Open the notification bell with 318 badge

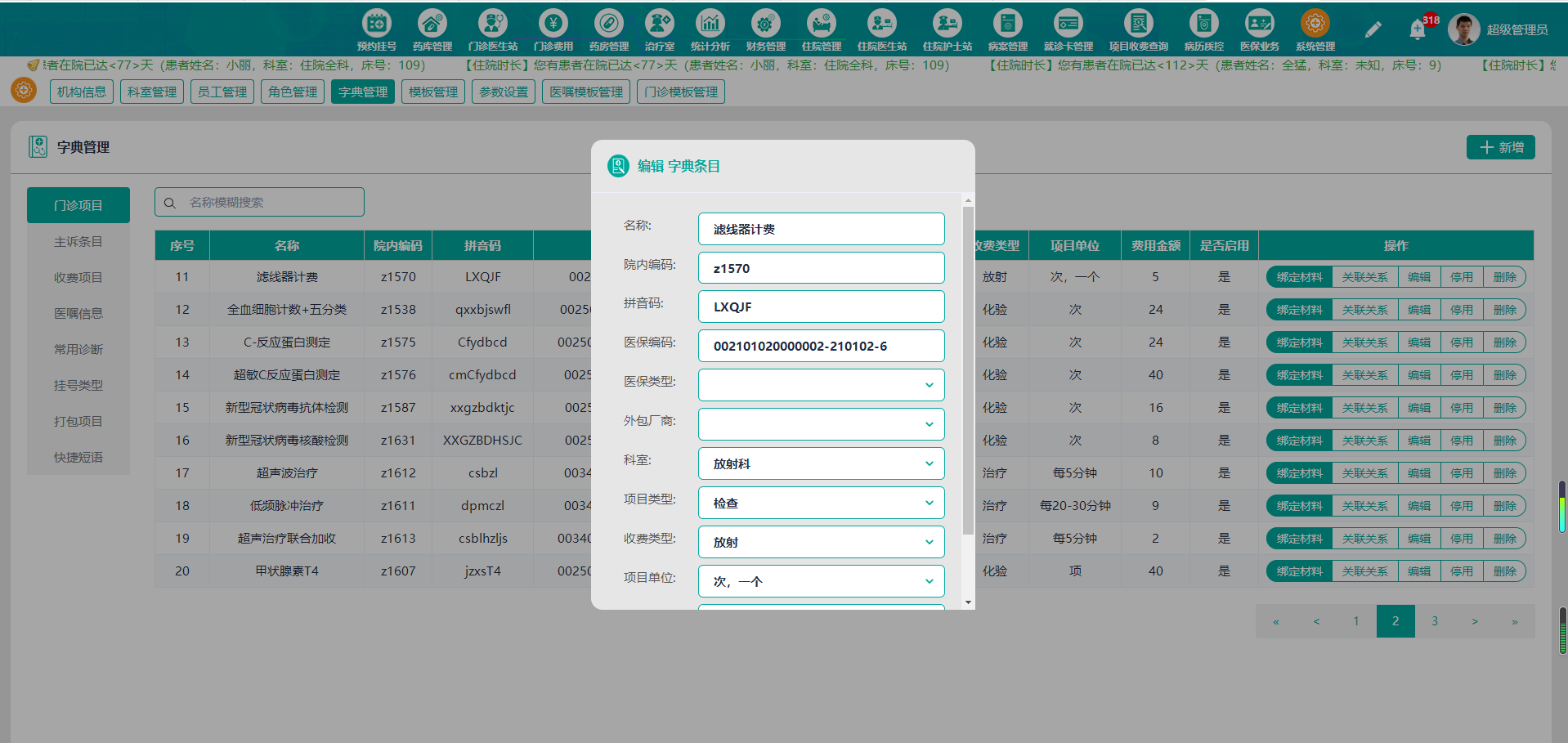click(x=1418, y=29)
